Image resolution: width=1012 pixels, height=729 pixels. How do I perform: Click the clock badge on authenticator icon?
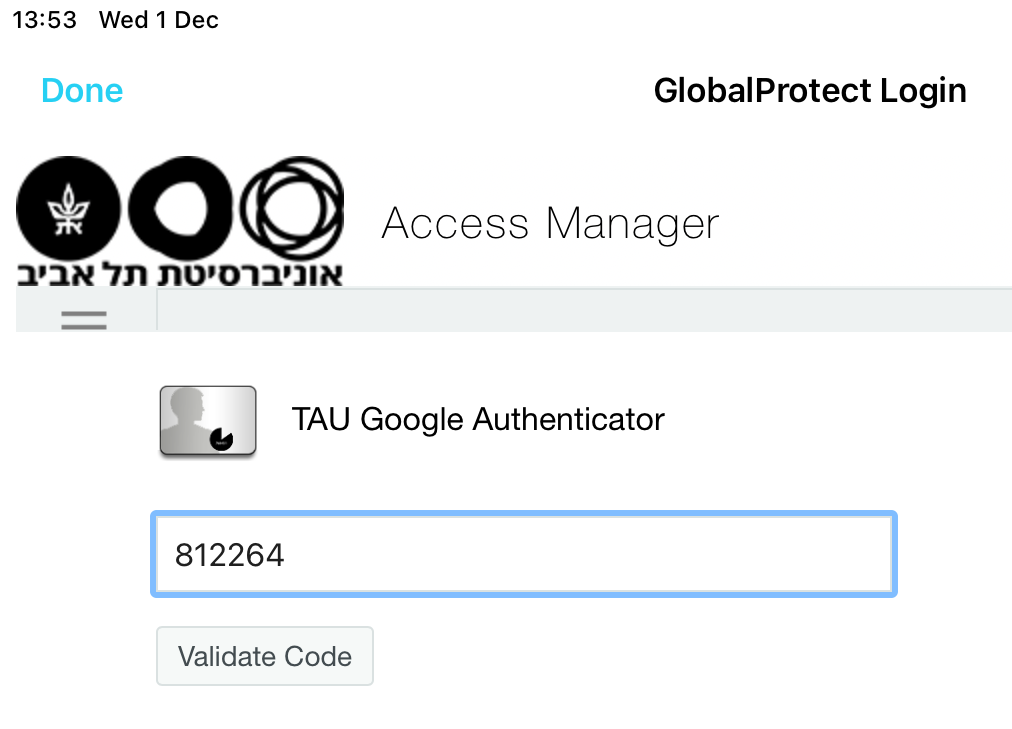221,439
